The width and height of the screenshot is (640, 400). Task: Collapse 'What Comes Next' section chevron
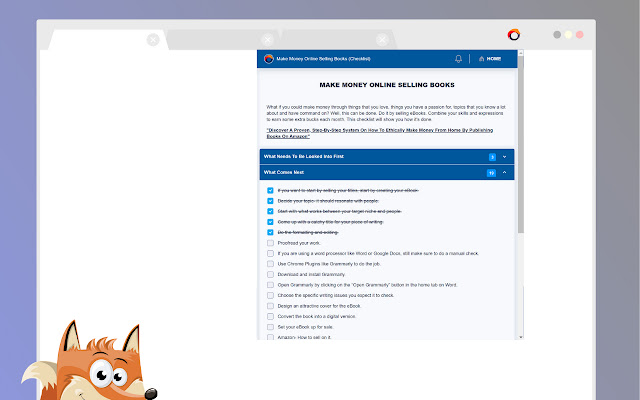pyautogui.click(x=504, y=173)
